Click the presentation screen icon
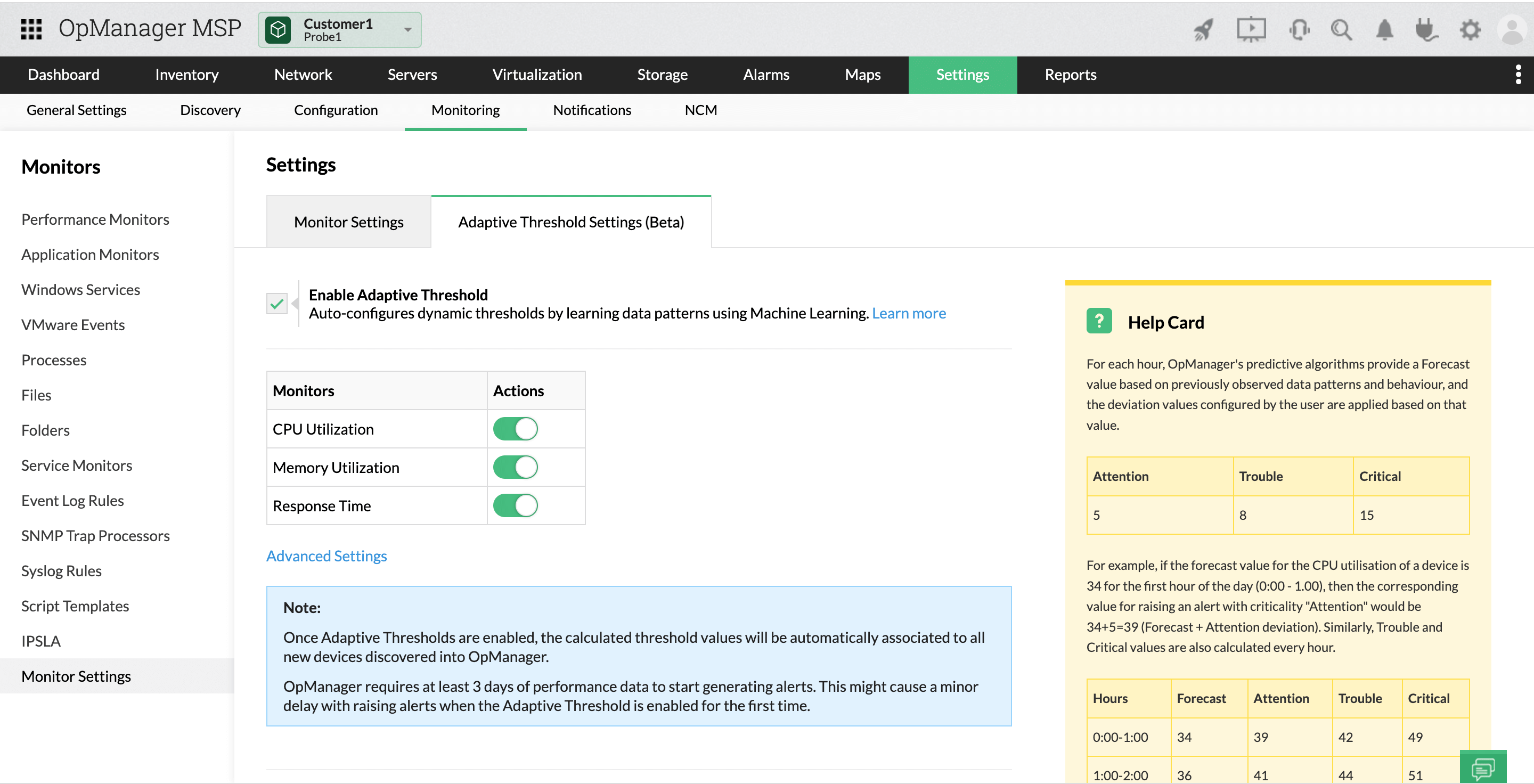Screen dimensions: 1534x784 click(1251, 29)
